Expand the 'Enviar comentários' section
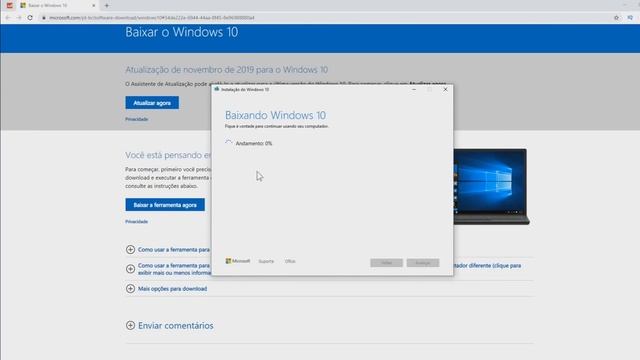640x360 pixels. point(170,326)
